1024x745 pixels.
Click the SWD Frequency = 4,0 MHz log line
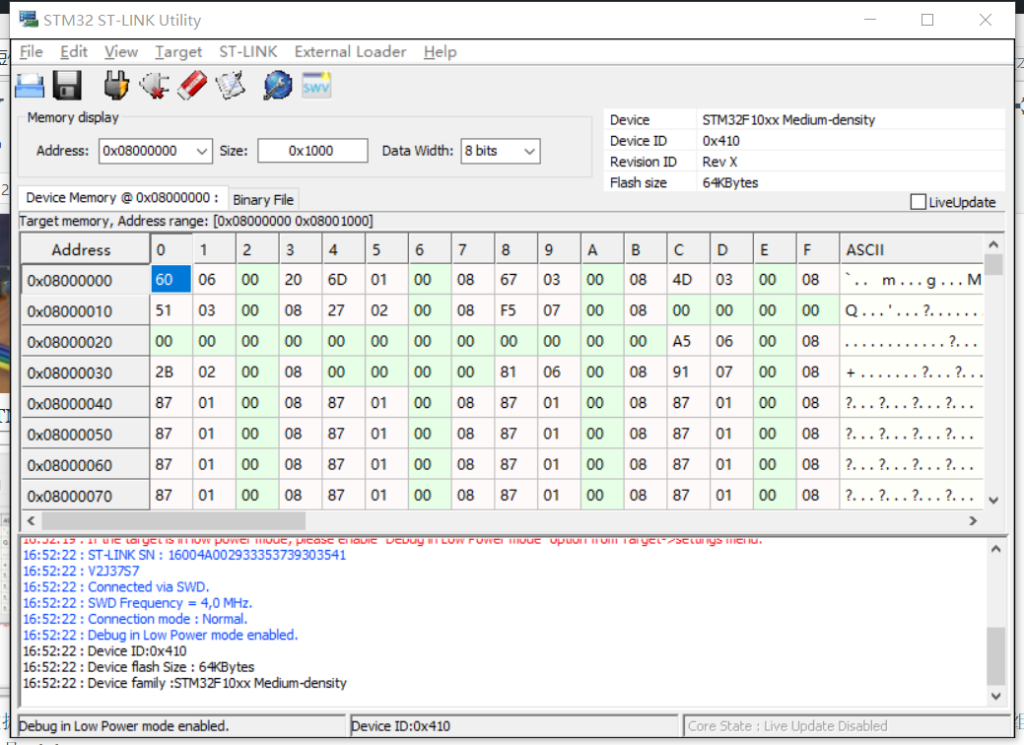(138, 603)
